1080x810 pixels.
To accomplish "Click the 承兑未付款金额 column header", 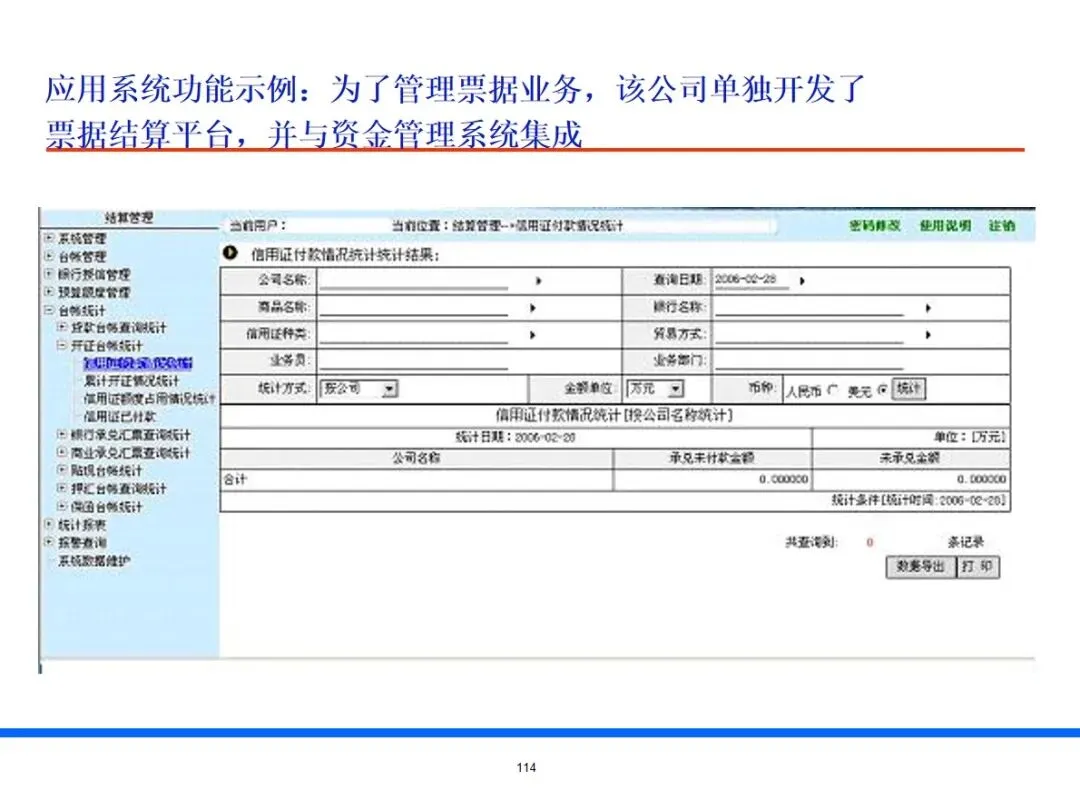I will [x=712, y=458].
